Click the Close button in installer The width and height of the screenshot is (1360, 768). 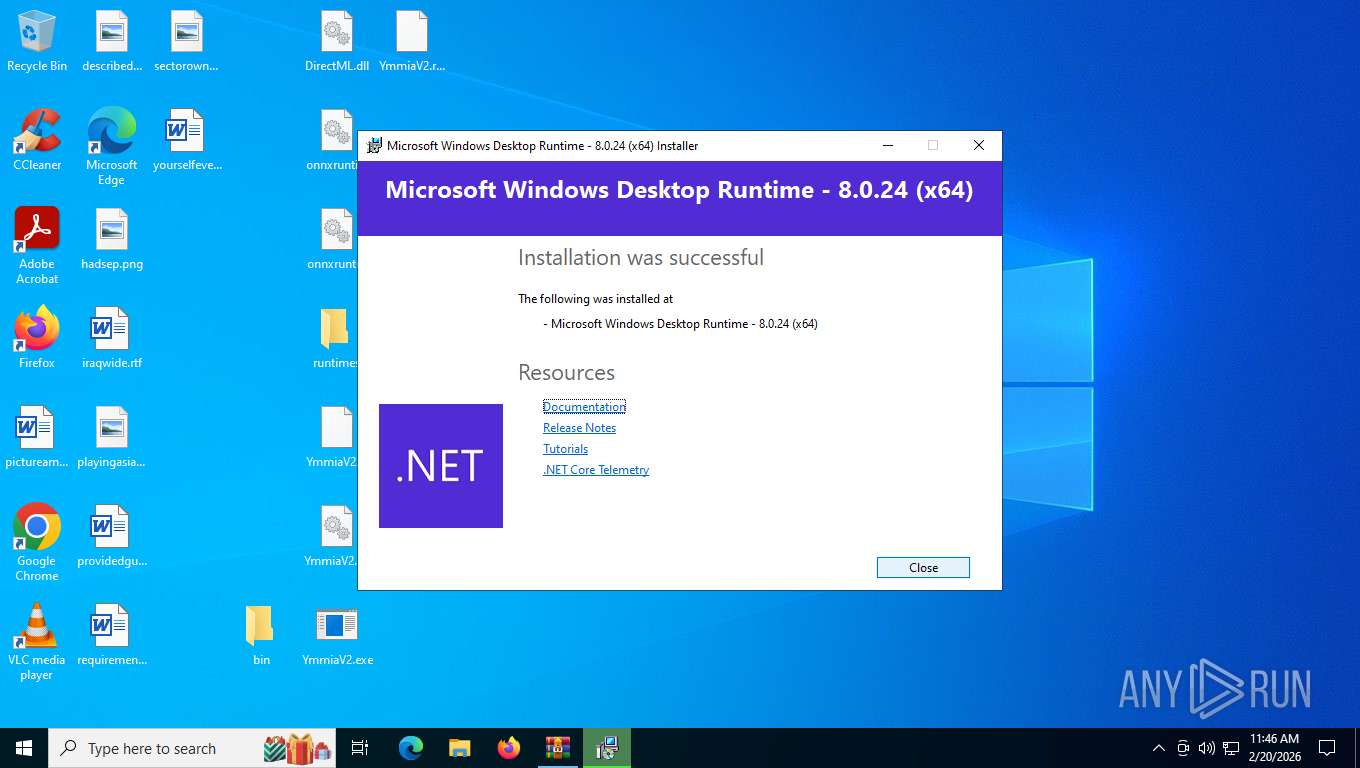tap(923, 567)
